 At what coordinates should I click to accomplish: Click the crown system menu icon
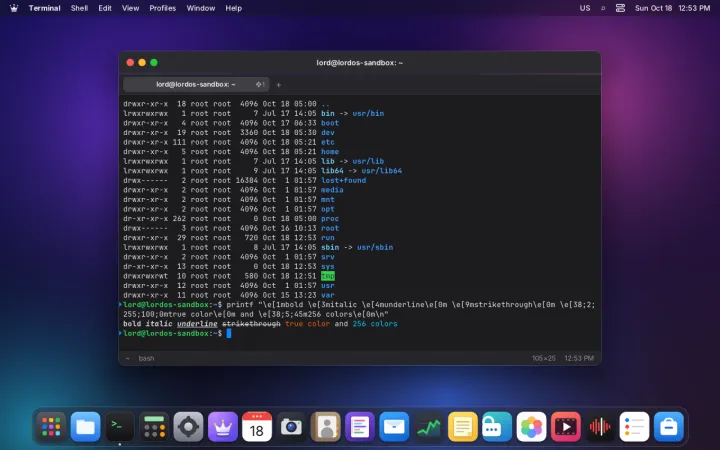coord(14,8)
